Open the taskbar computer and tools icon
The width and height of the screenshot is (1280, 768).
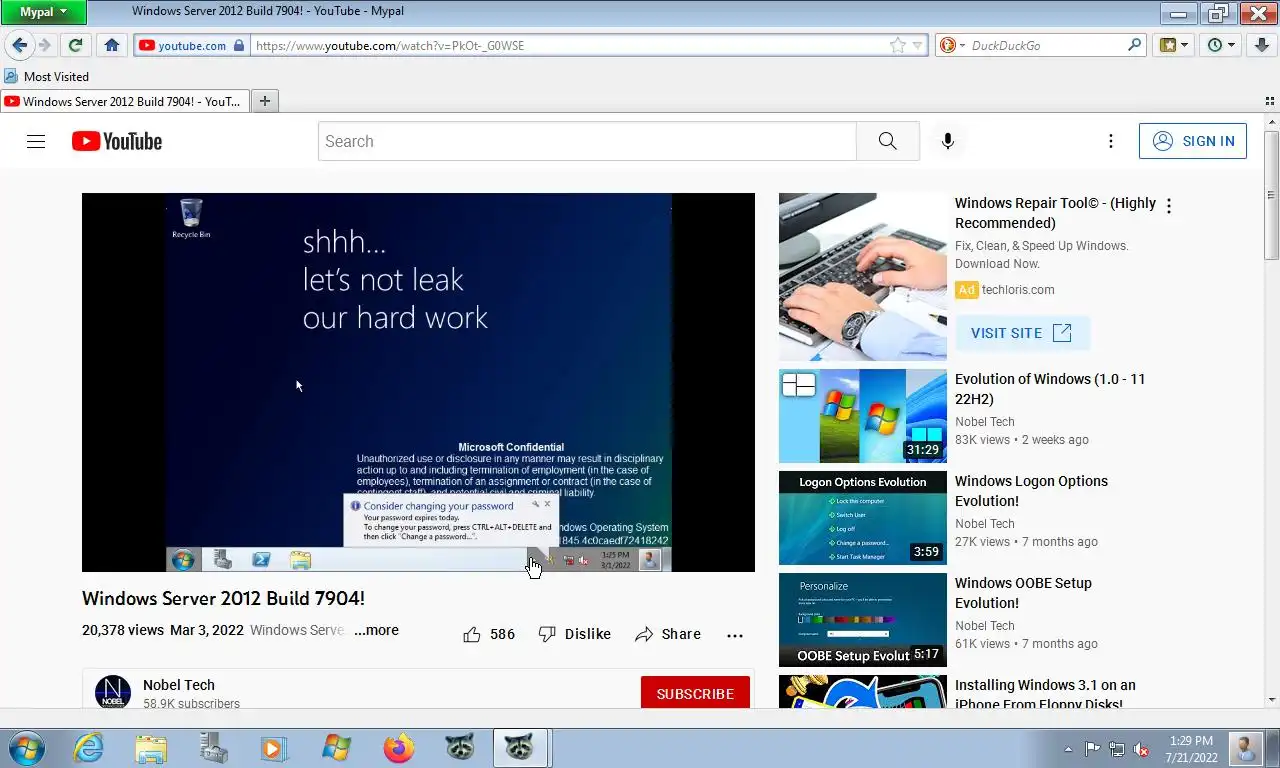(x=213, y=748)
